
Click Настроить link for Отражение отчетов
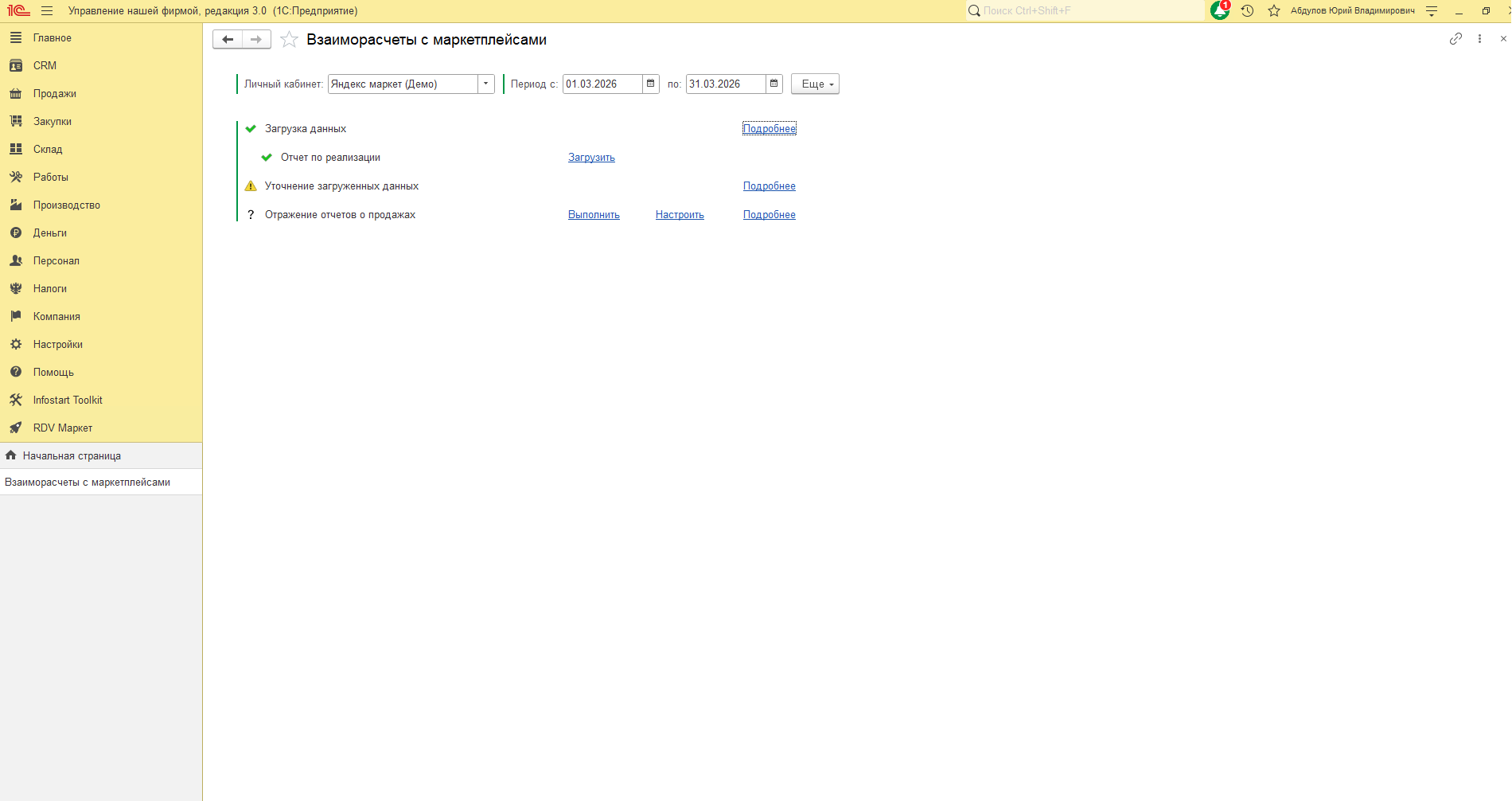(680, 215)
